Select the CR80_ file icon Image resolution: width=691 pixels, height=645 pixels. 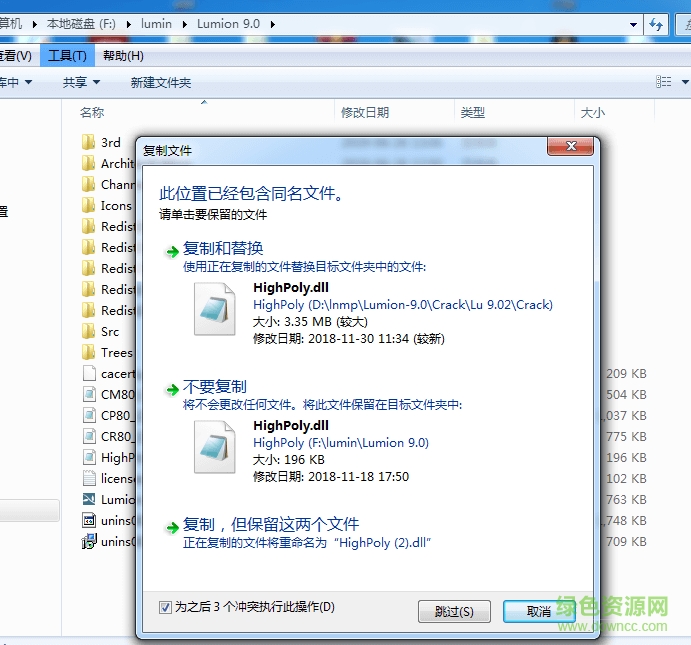tap(89, 437)
